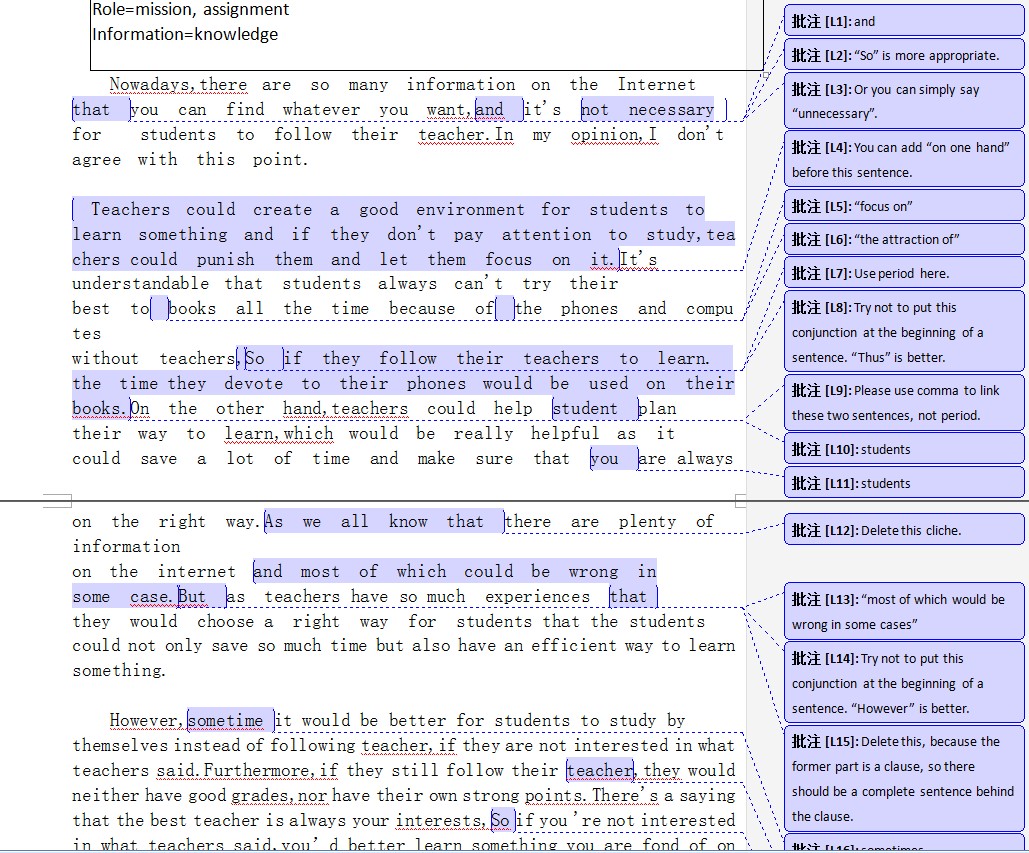Click highlighted "teacher" before "they would neither"
Screen dimensions: 1029x853
(x=600, y=770)
